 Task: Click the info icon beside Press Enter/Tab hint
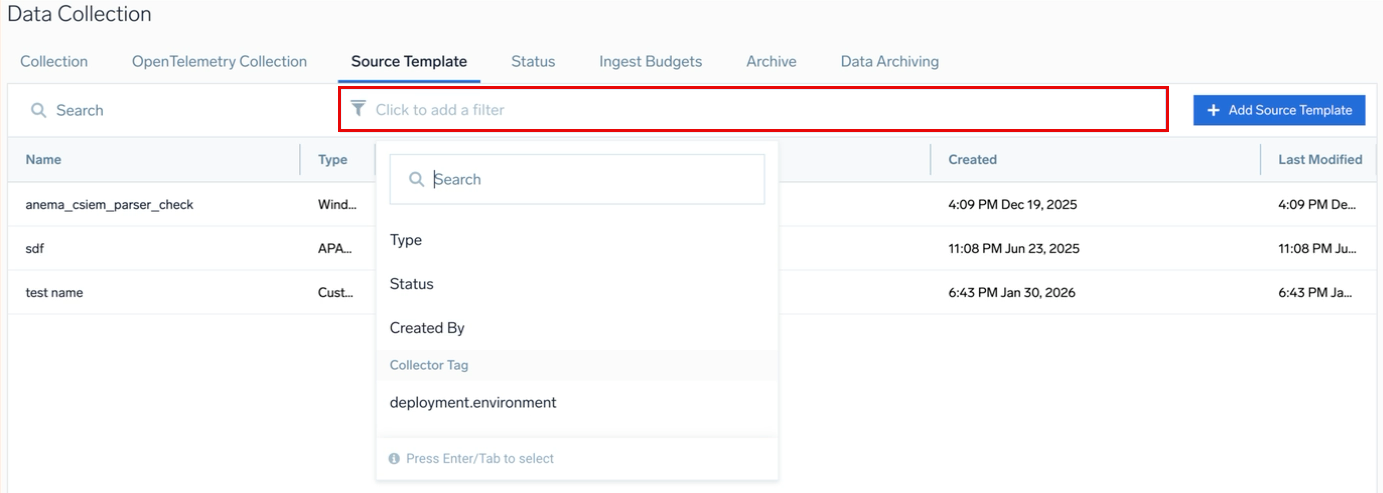tap(394, 459)
